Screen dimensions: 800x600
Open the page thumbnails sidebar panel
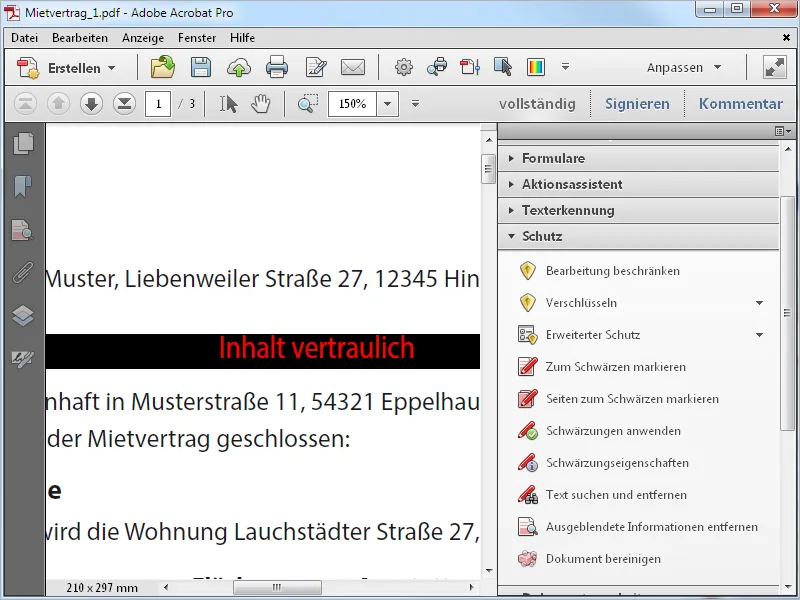(x=23, y=143)
